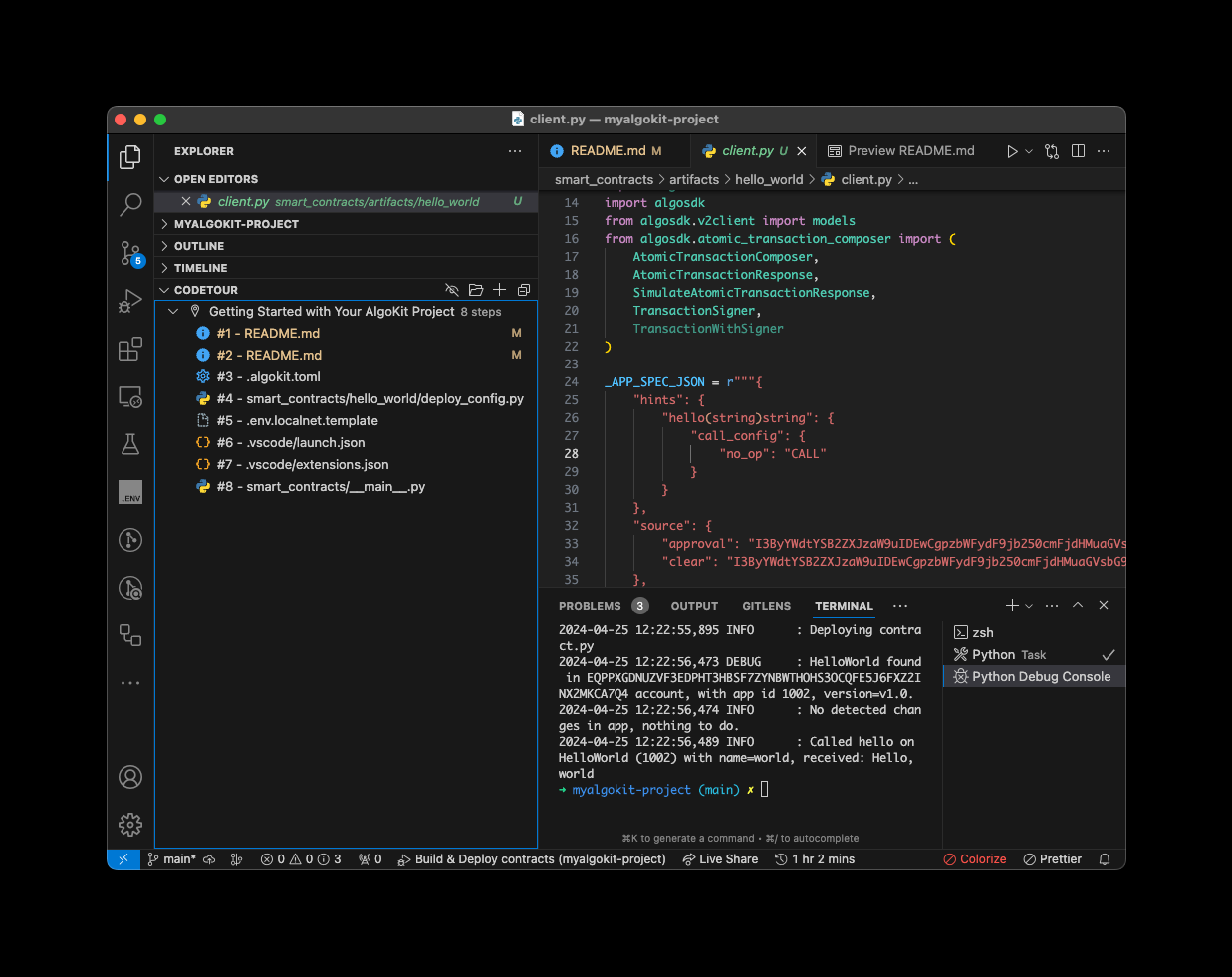This screenshot has width=1232, height=977.
Task: Open the Search view in activity bar
Action: tap(130, 205)
